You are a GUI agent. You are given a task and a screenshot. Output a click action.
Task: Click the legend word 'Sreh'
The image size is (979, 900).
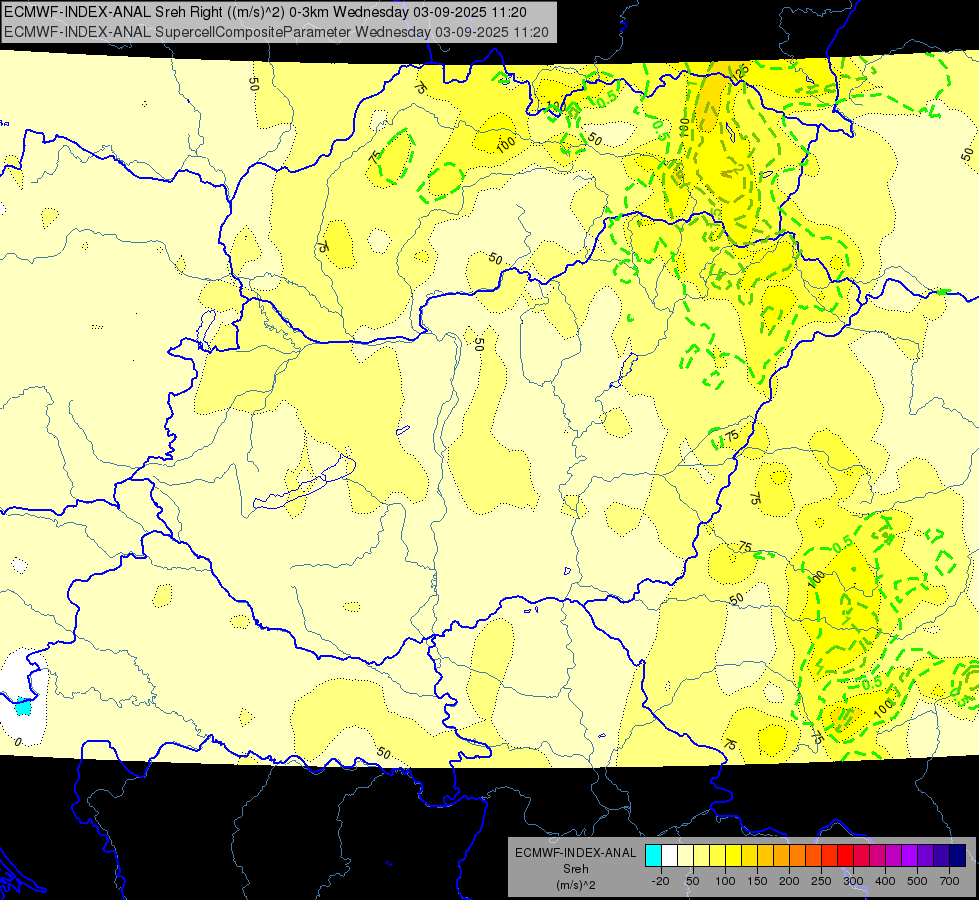coord(575,869)
